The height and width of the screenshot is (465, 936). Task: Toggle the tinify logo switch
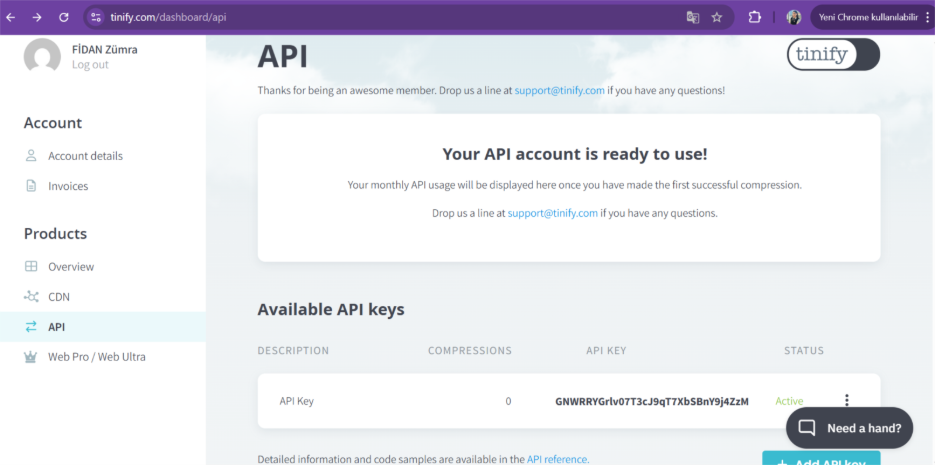(x=833, y=54)
